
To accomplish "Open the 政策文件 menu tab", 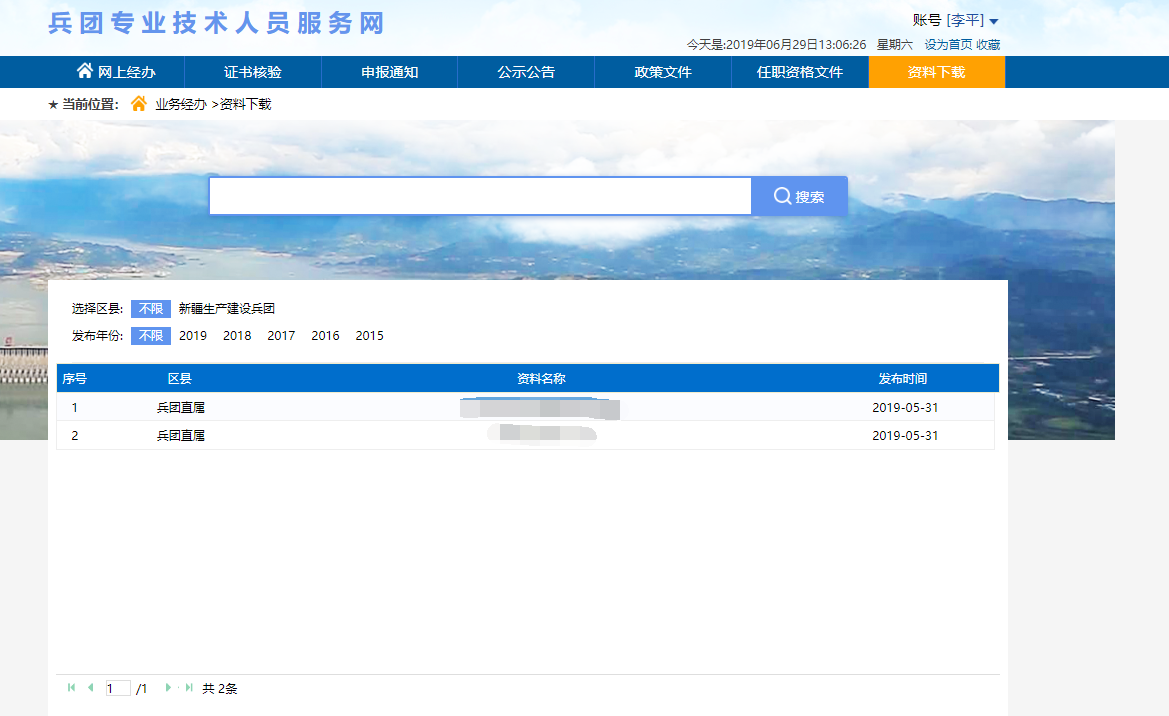I will coord(663,72).
